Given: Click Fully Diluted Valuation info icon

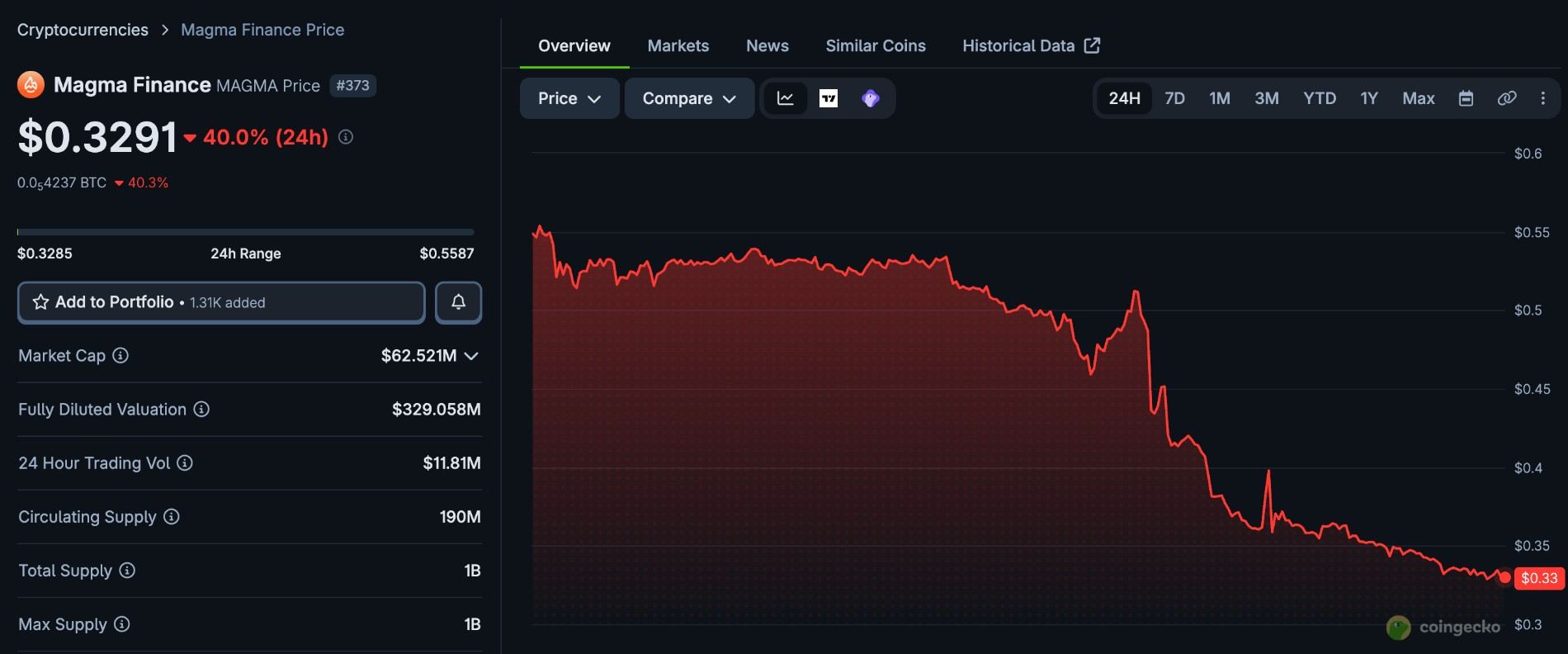Looking at the screenshot, I should coord(201,410).
